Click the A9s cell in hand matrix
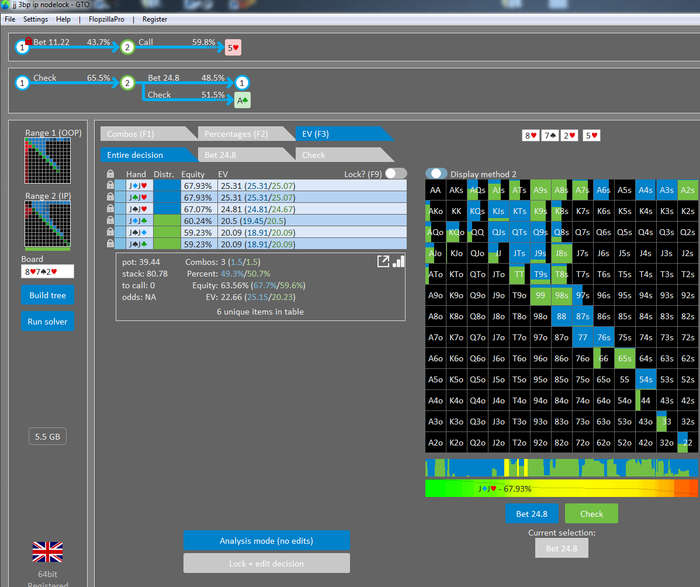700x587 pixels. (x=540, y=190)
